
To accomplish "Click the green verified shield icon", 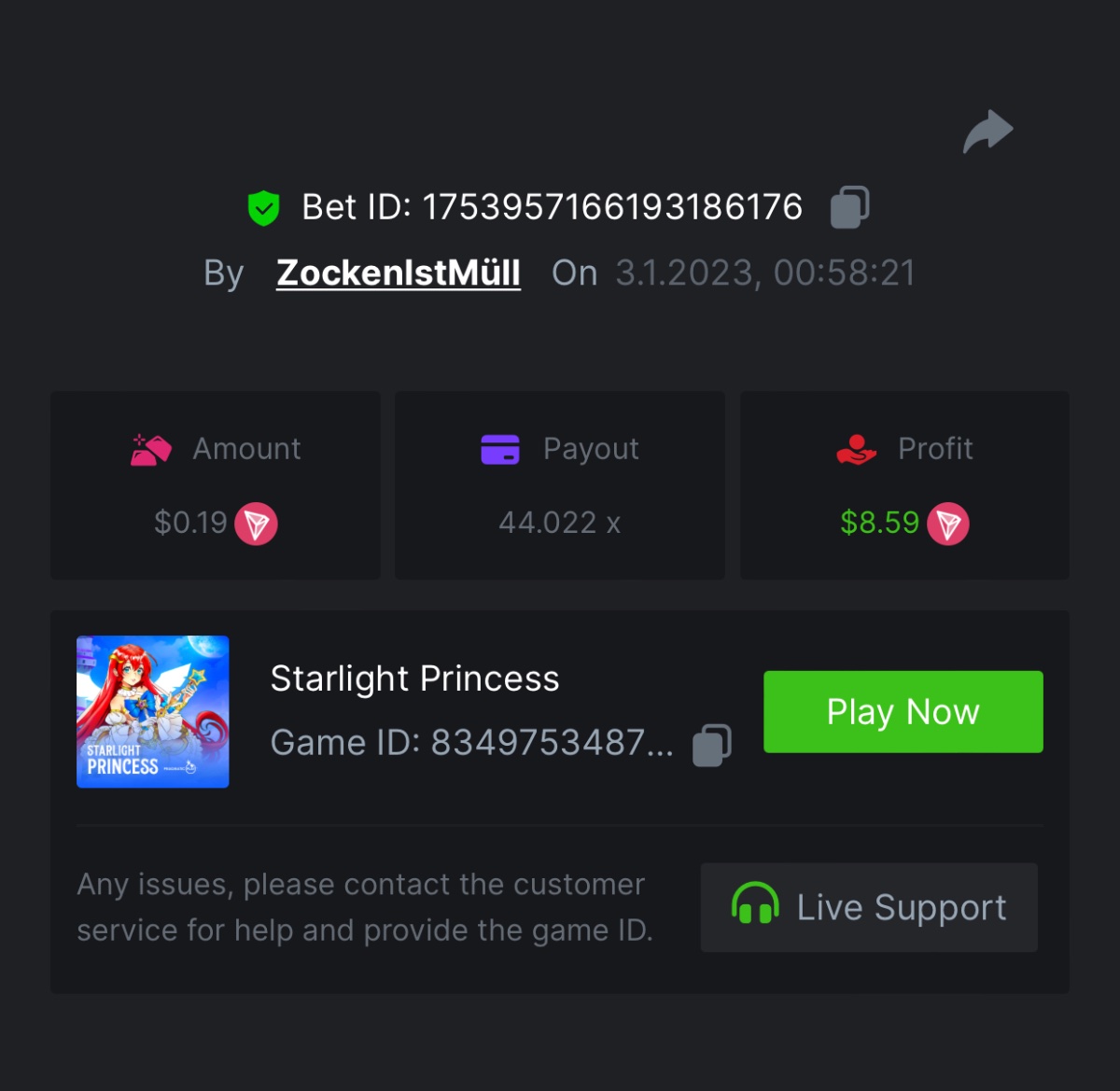I will pos(264,207).
